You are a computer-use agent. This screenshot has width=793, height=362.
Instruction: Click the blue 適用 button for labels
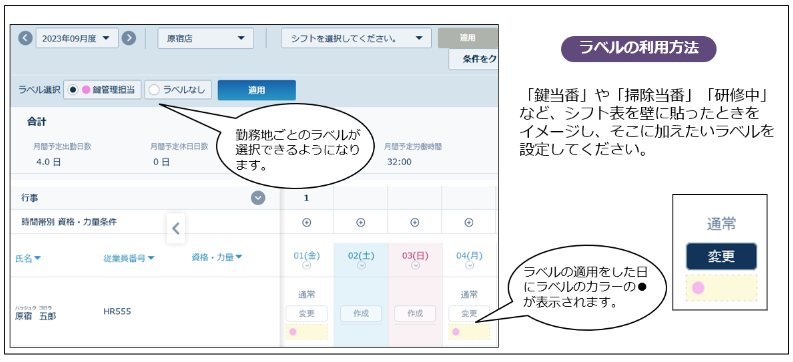click(x=257, y=90)
